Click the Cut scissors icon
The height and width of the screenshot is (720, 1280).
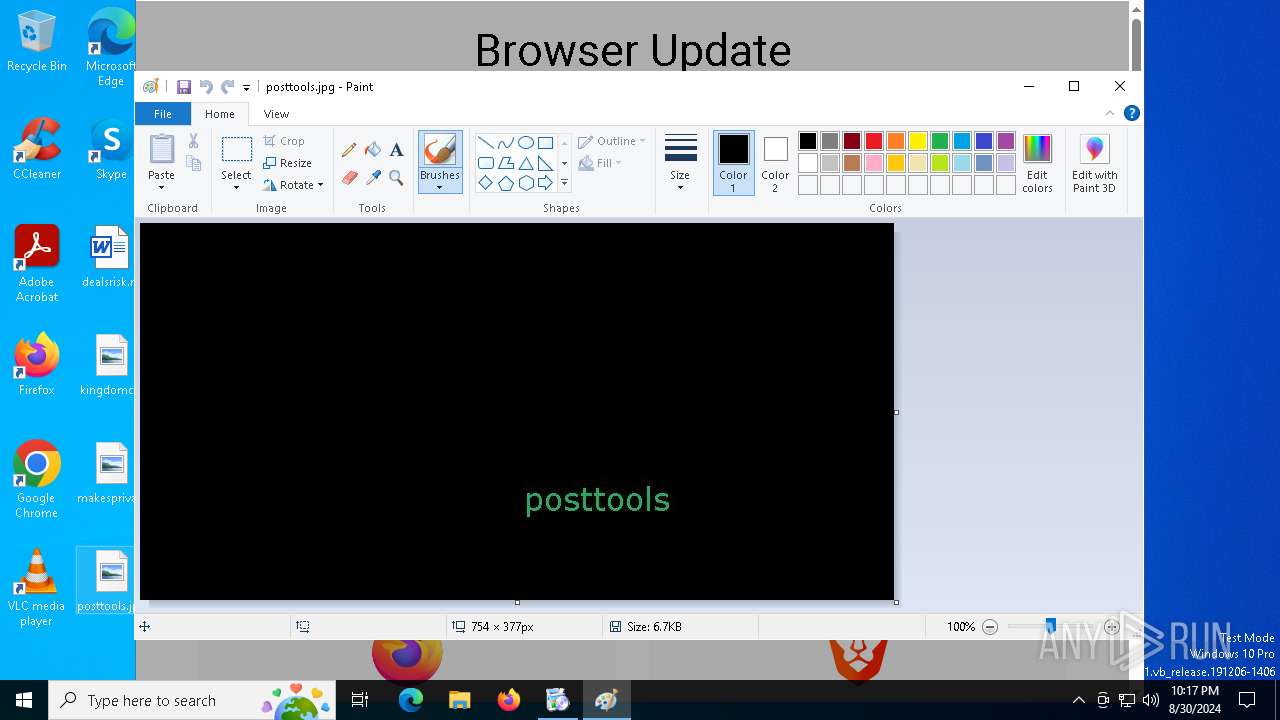click(x=193, y=141)
